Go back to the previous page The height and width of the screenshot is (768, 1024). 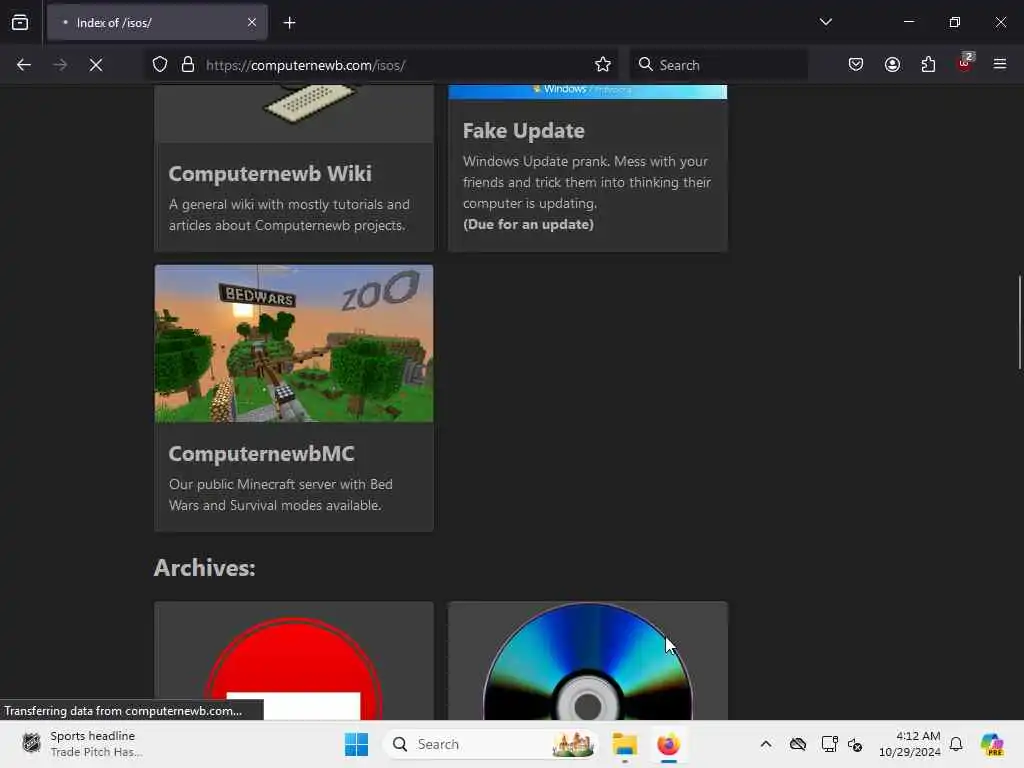click(x=24, y=65)
